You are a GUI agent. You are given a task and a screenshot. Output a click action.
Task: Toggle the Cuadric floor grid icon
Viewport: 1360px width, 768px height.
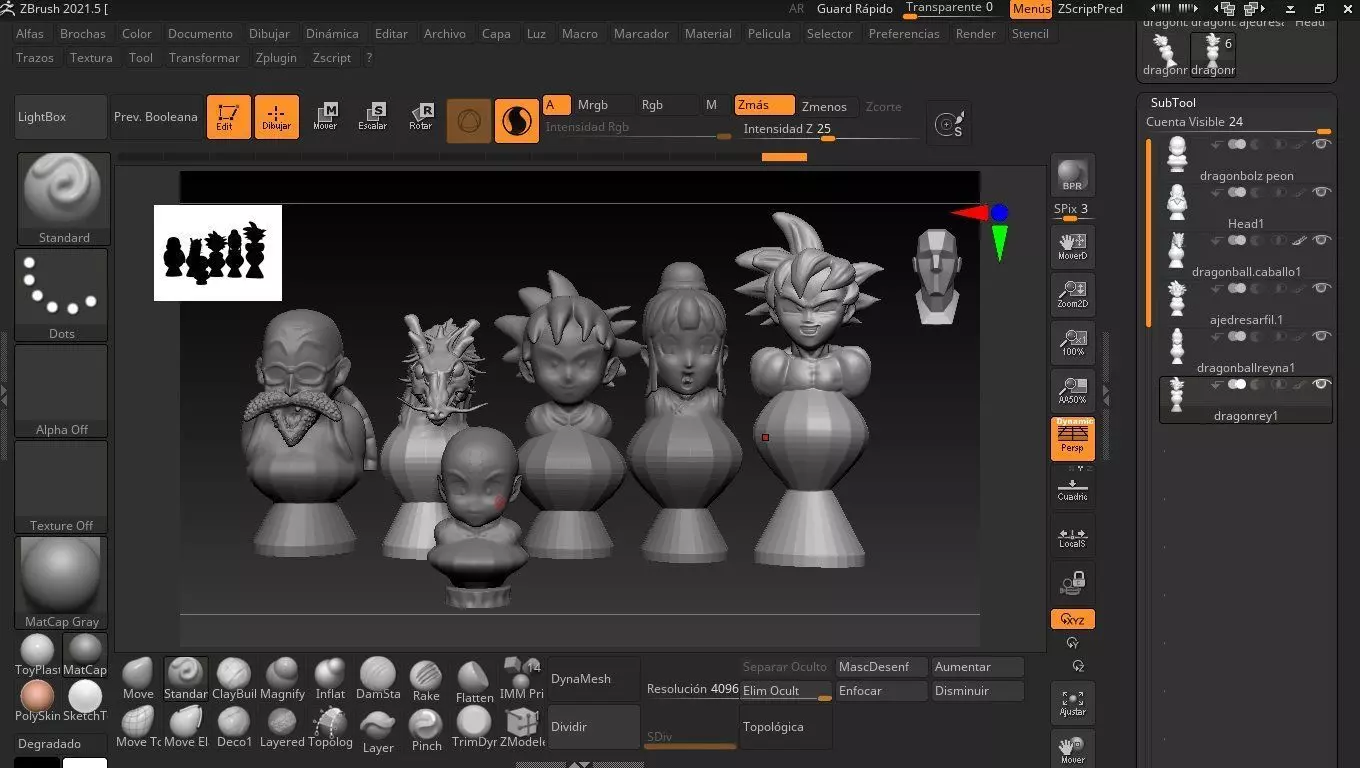point(1073,487)
